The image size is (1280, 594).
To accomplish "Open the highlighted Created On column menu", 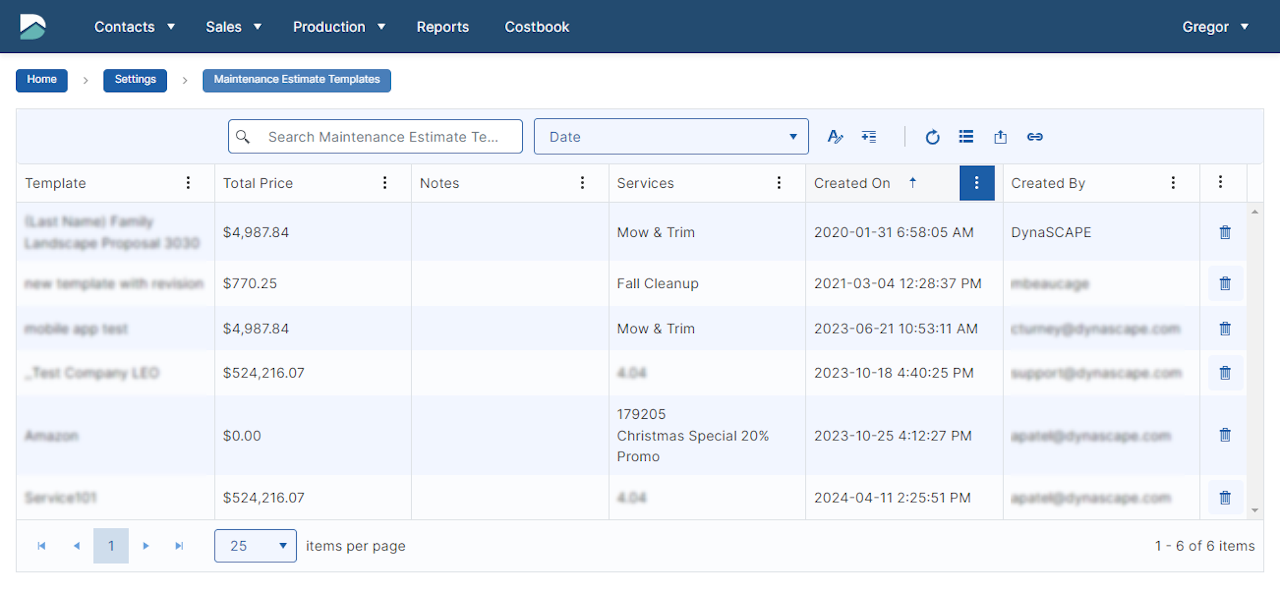I will [977, 183].
